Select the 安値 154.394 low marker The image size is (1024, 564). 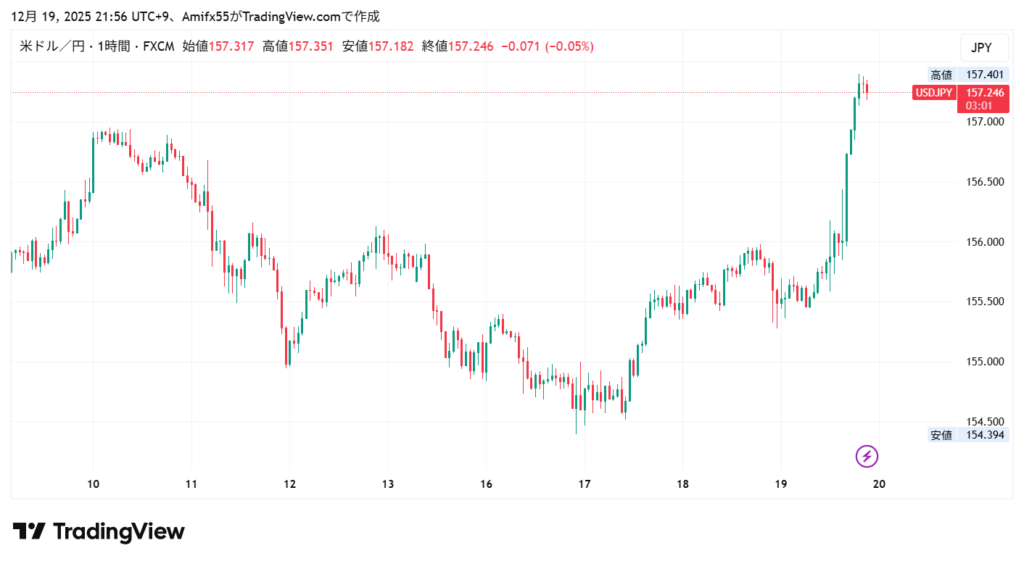(x=968, y=435)
